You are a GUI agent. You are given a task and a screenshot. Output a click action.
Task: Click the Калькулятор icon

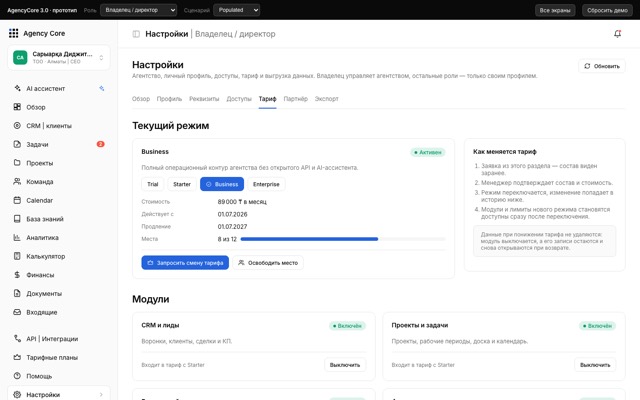17,256
